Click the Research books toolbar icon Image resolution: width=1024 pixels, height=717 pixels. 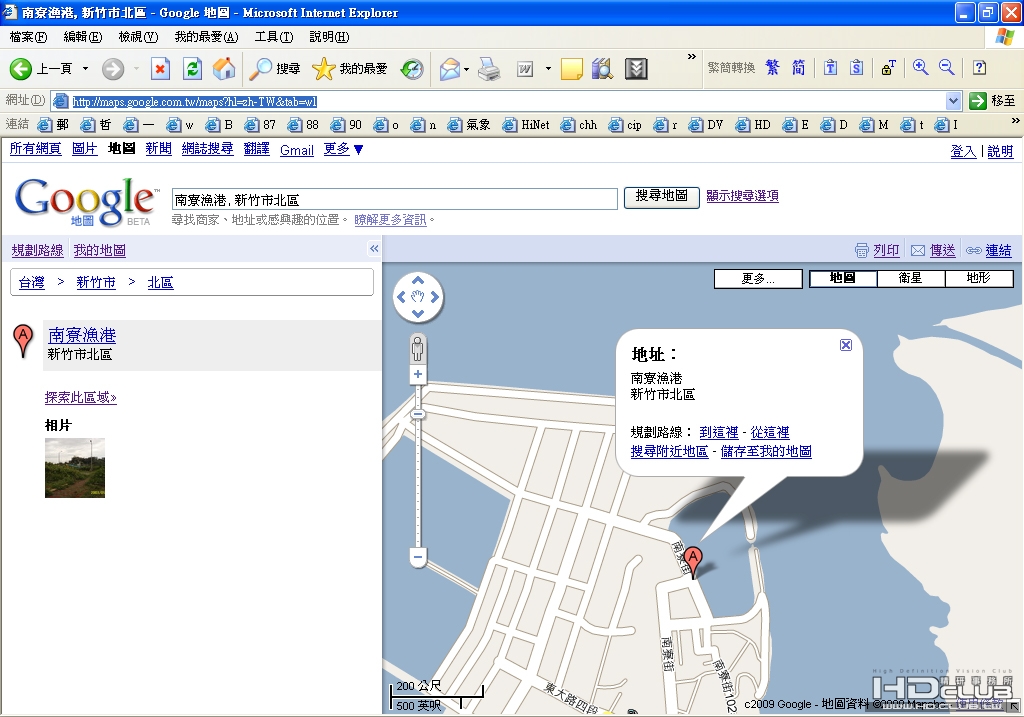point(603,69)
